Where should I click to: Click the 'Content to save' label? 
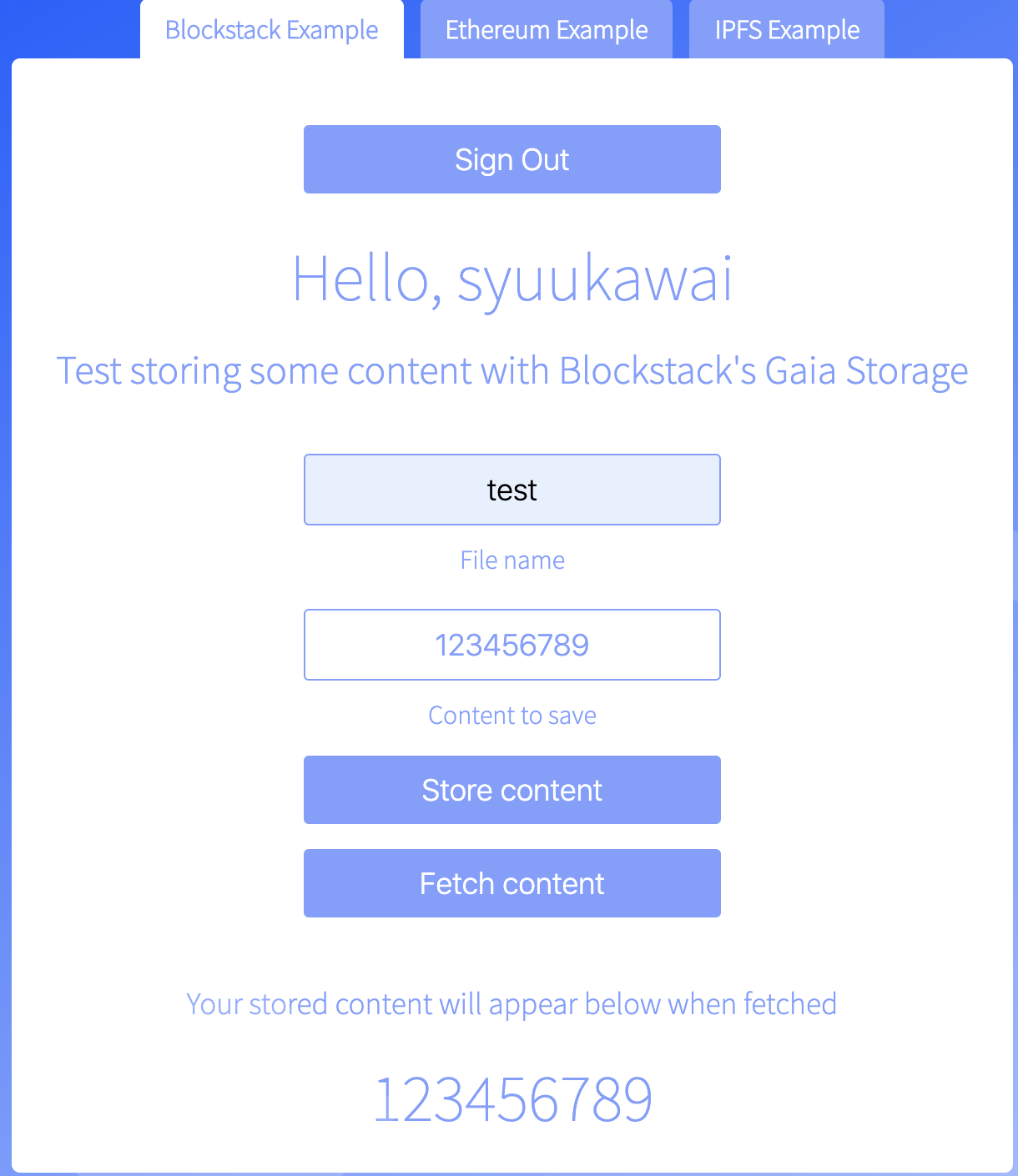(512, 715)
